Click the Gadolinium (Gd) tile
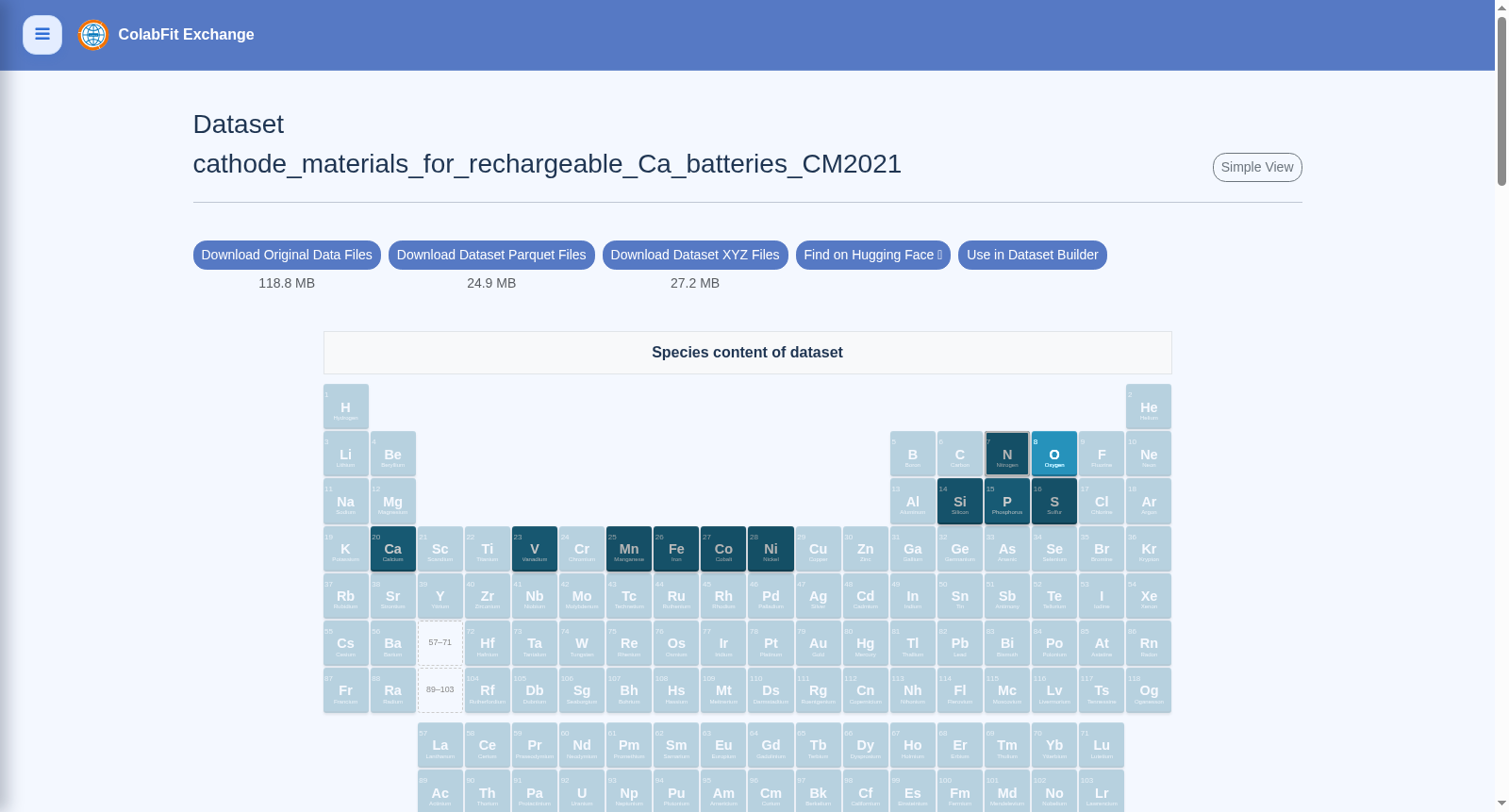Viewport: 1509px width, 812px height. (771, 745)
